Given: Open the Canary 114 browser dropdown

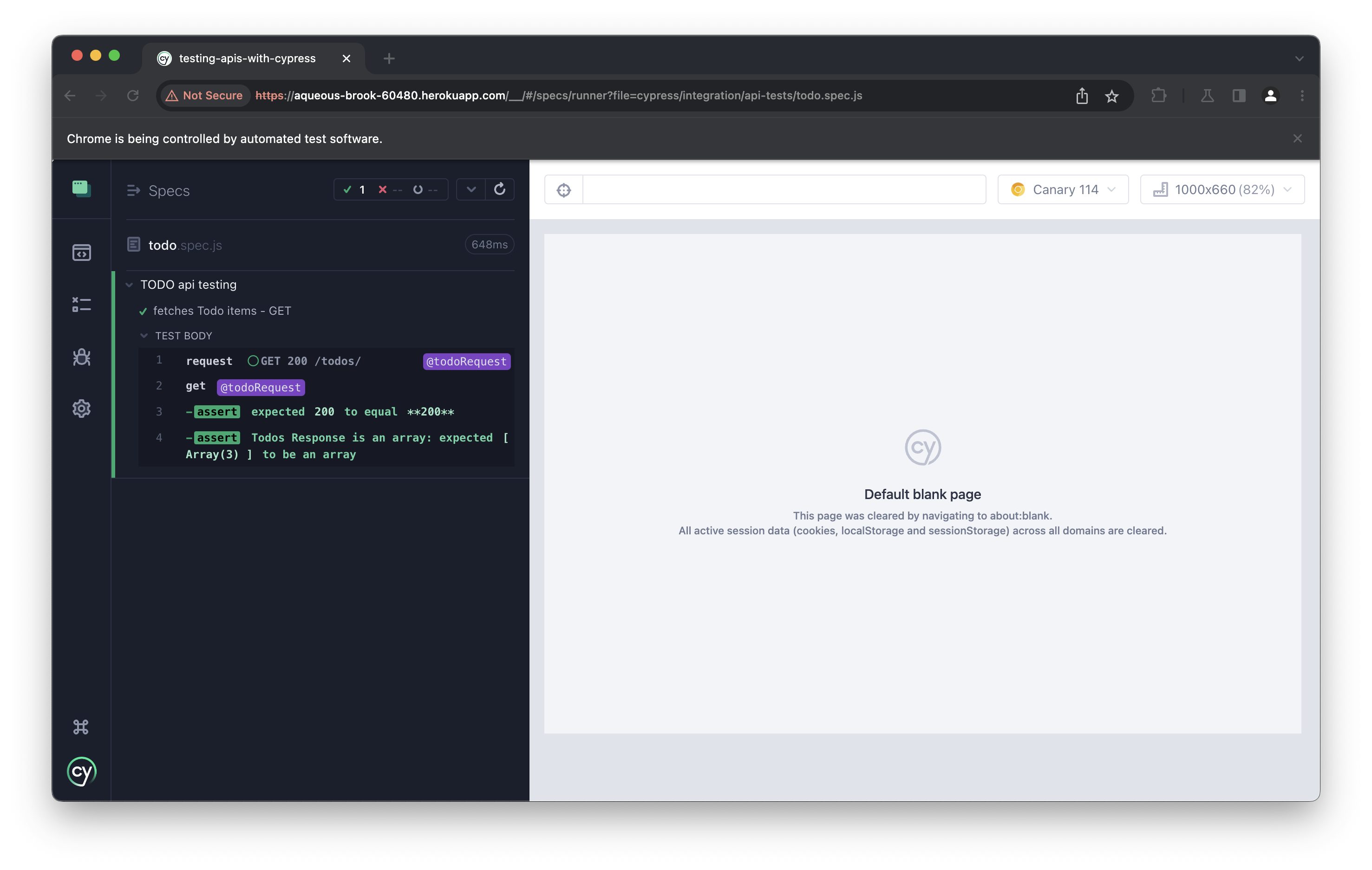Looking at the screenshot, I should 1063,189.
